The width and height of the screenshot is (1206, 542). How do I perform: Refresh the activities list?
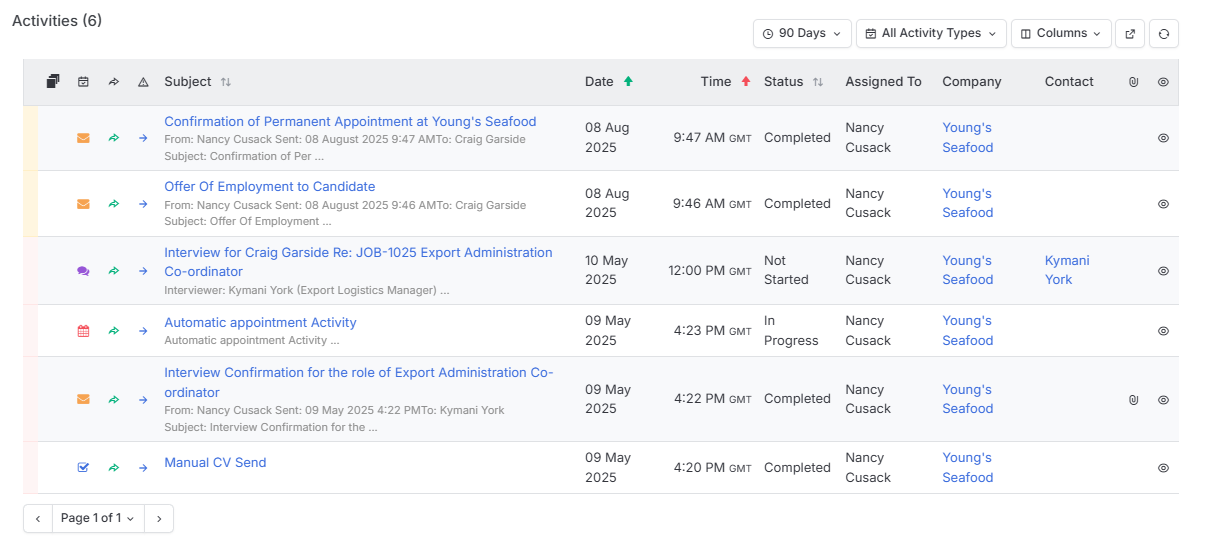pyautogui.click(x=1164, y=33)
